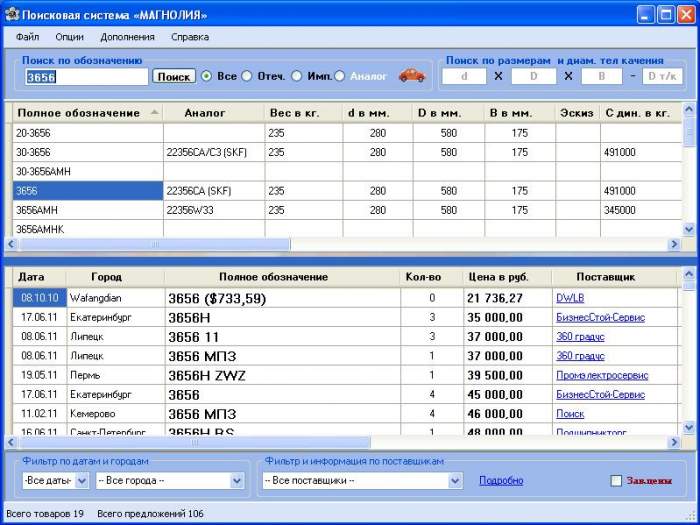Focus the designation search field containing 3656

tap(86, 77)
